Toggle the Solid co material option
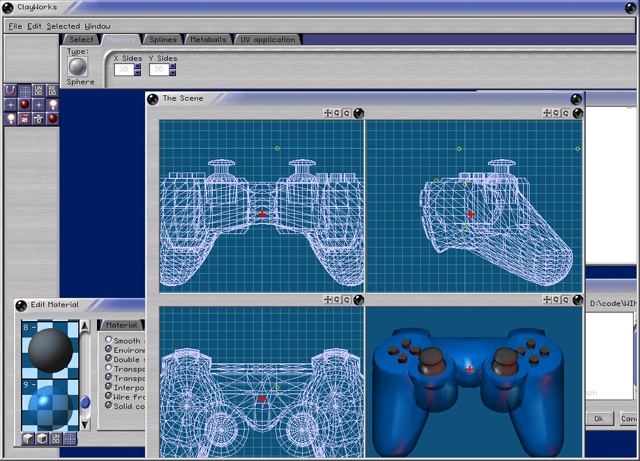 (x=109, y=405)
